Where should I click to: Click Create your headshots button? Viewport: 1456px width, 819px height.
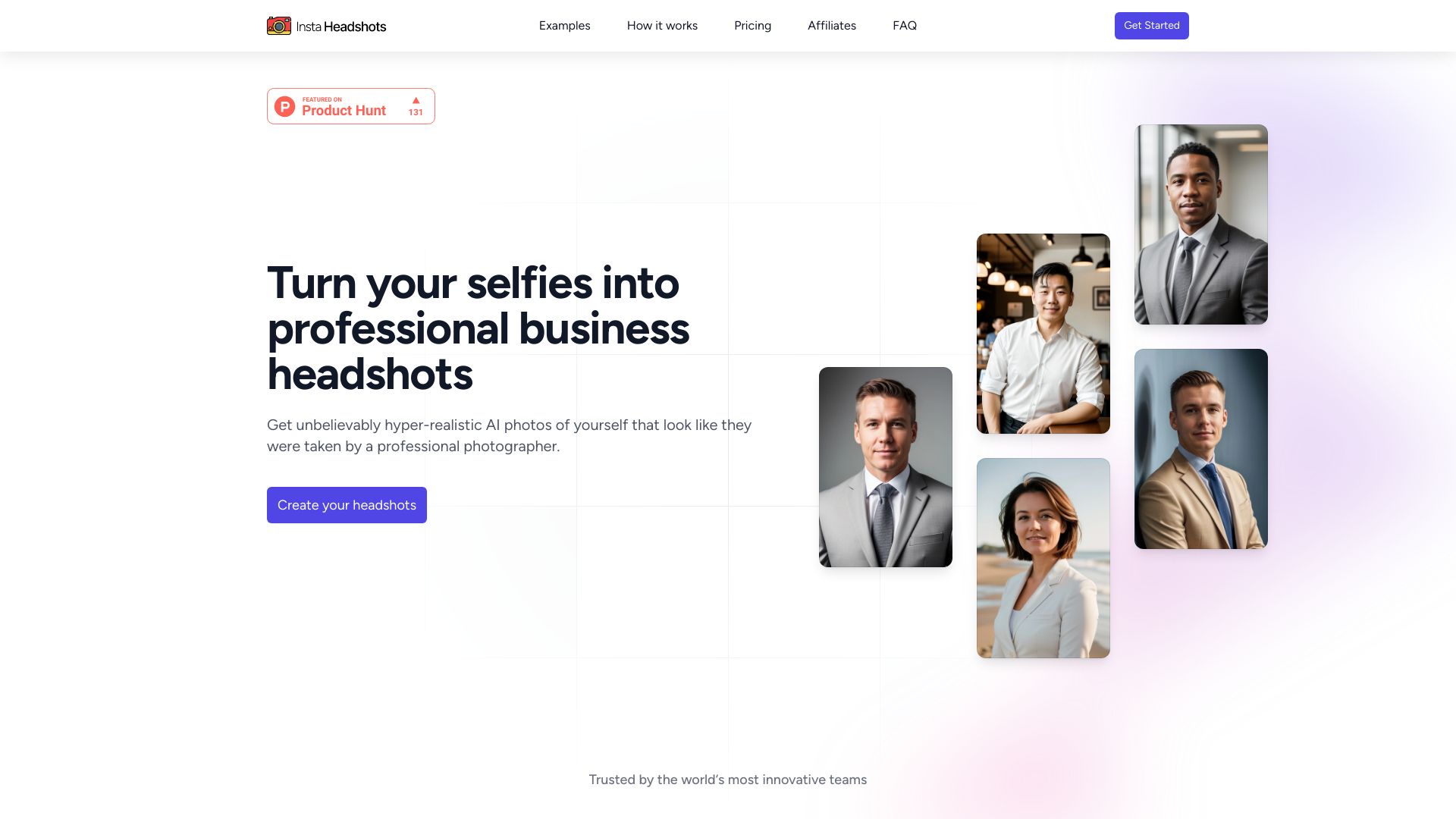pyautogui.click(x=346, y=504)
